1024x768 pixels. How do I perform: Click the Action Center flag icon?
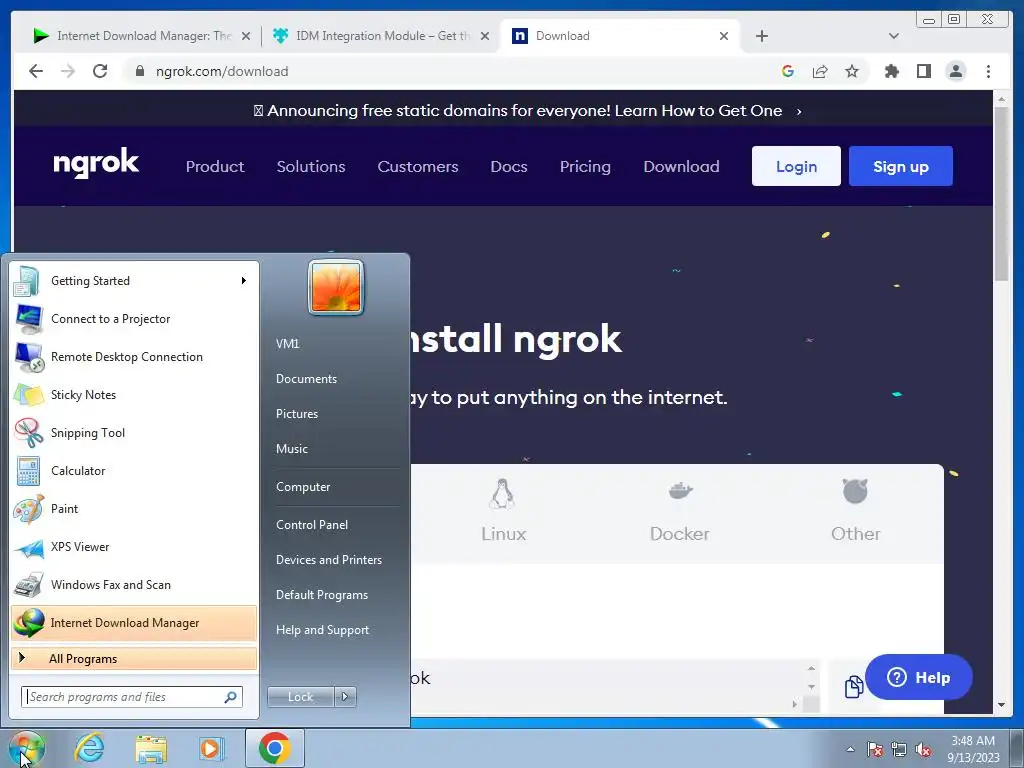(875, 749)
